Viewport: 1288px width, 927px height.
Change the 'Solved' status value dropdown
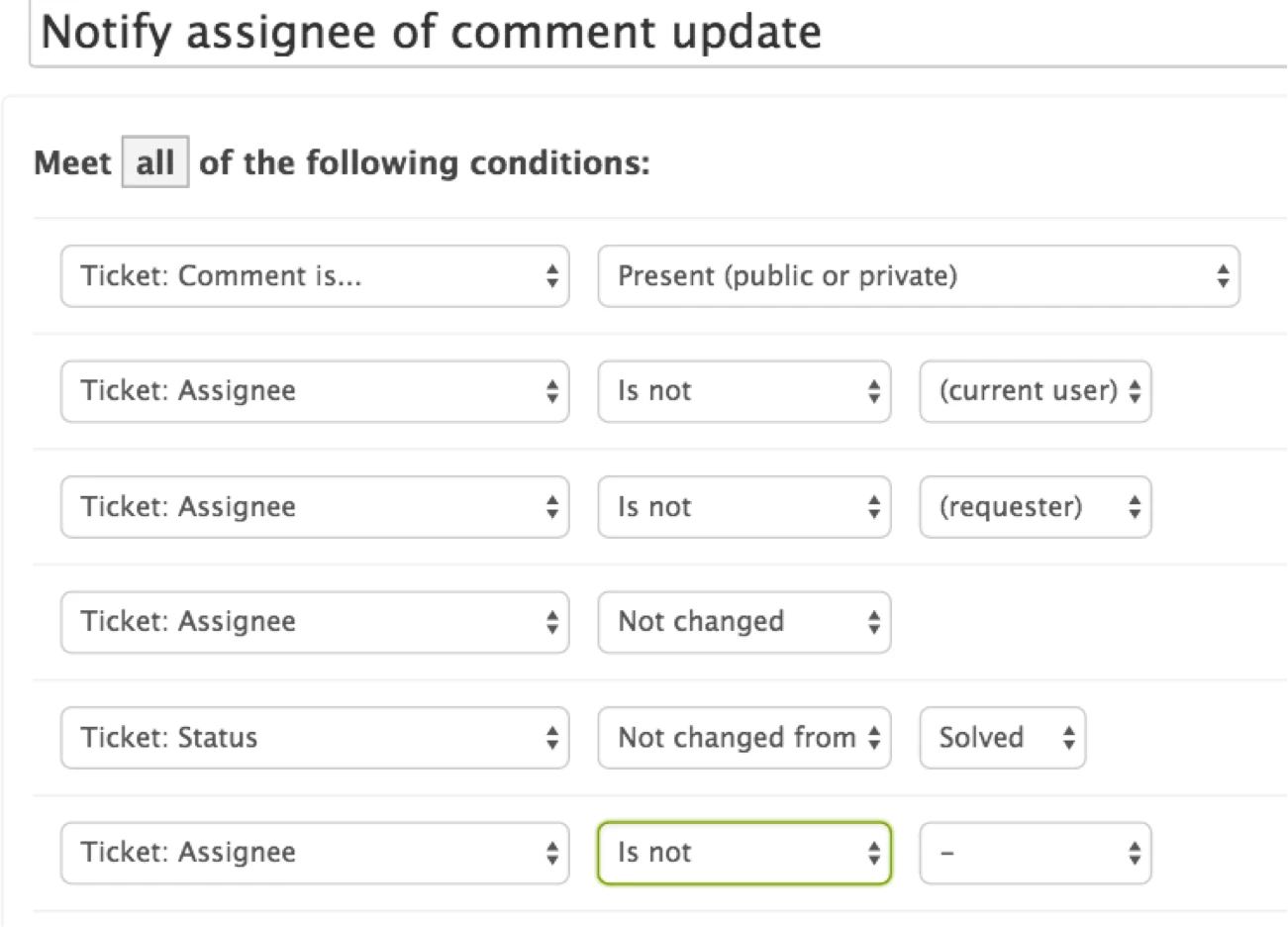coord(1002,738)
